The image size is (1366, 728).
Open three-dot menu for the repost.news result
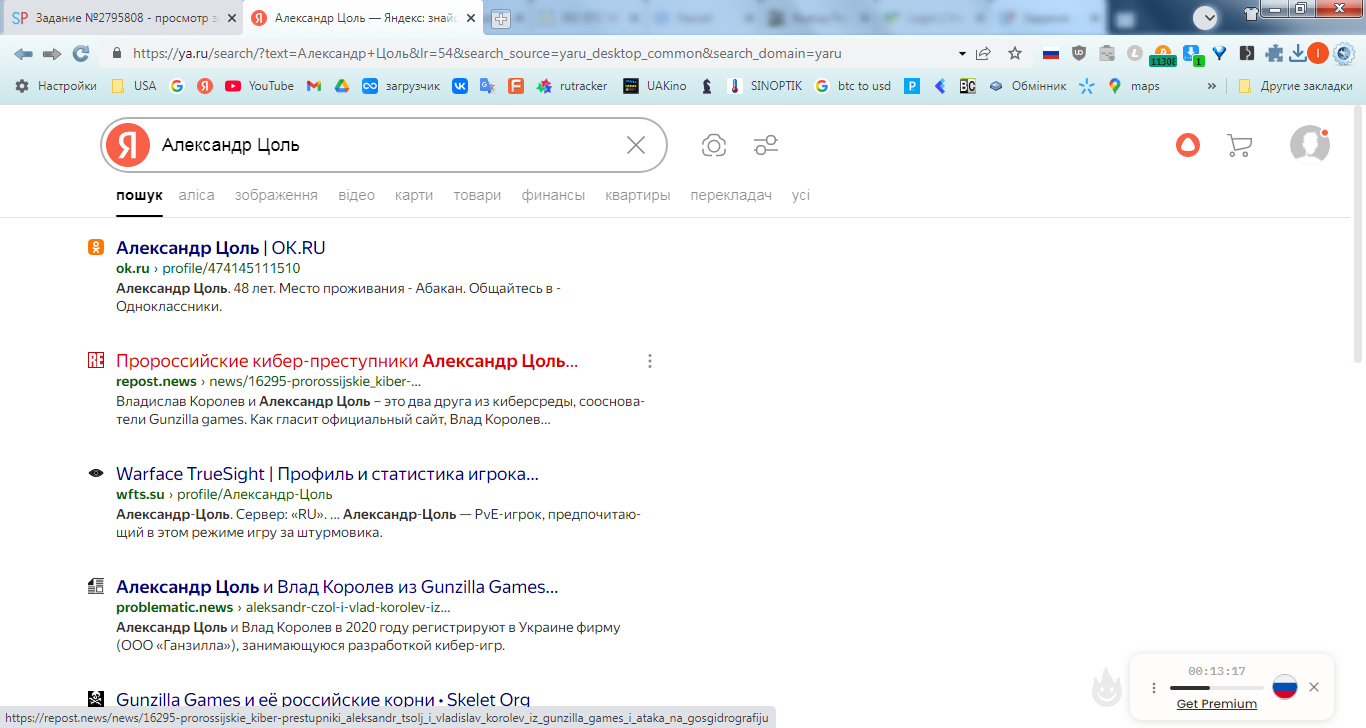(x=650, y=361)
